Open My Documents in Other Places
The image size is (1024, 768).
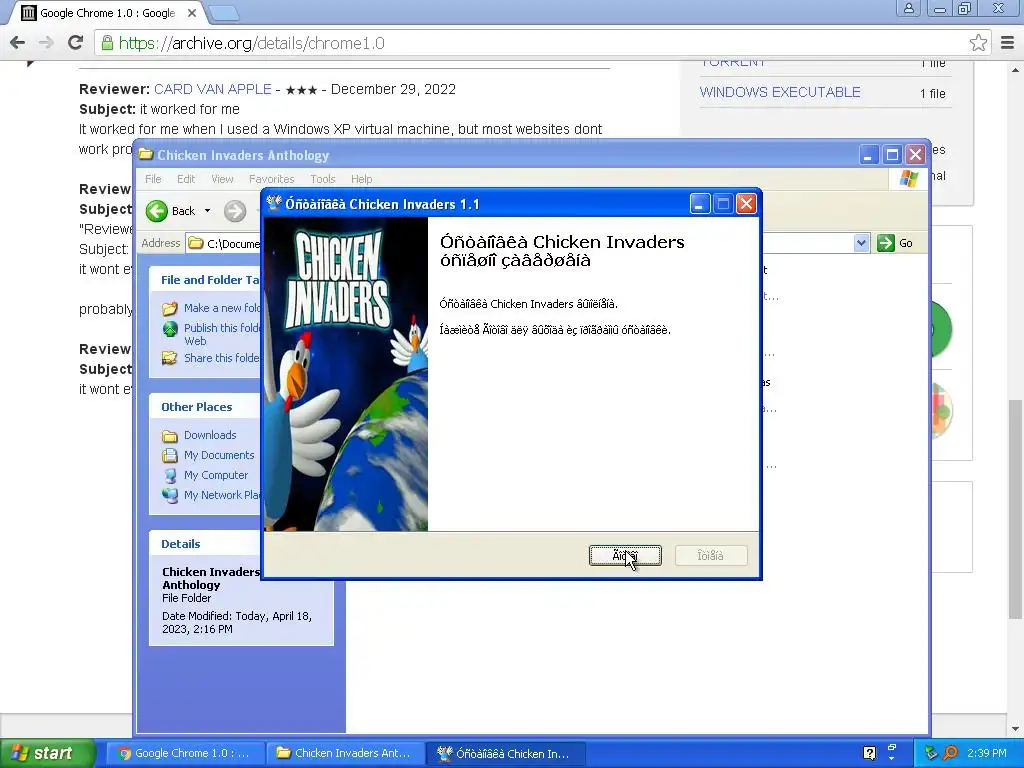point(219,455)
